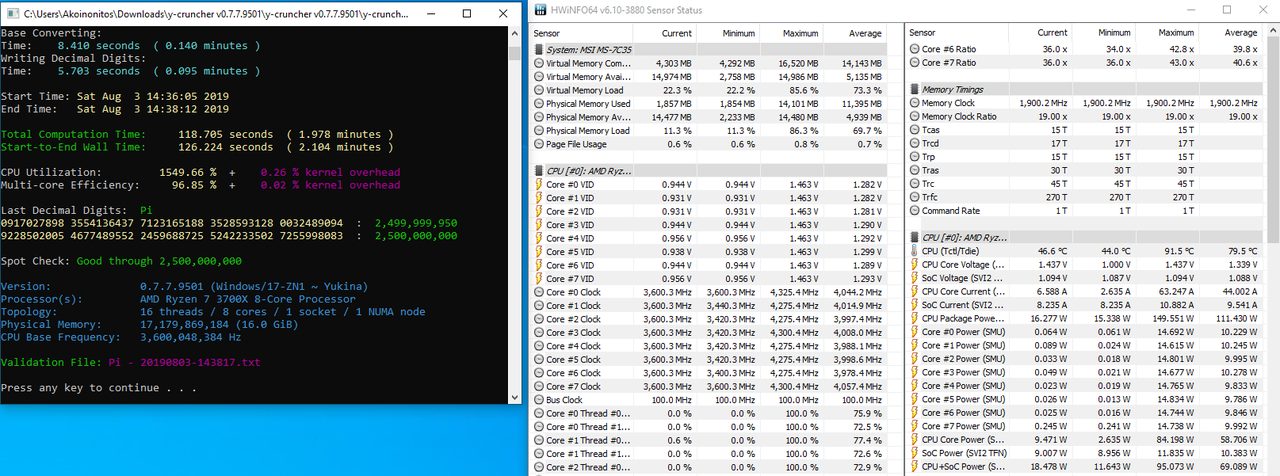
Task: Click the CPU Package Power lightning icon
Action: point(914,319)
